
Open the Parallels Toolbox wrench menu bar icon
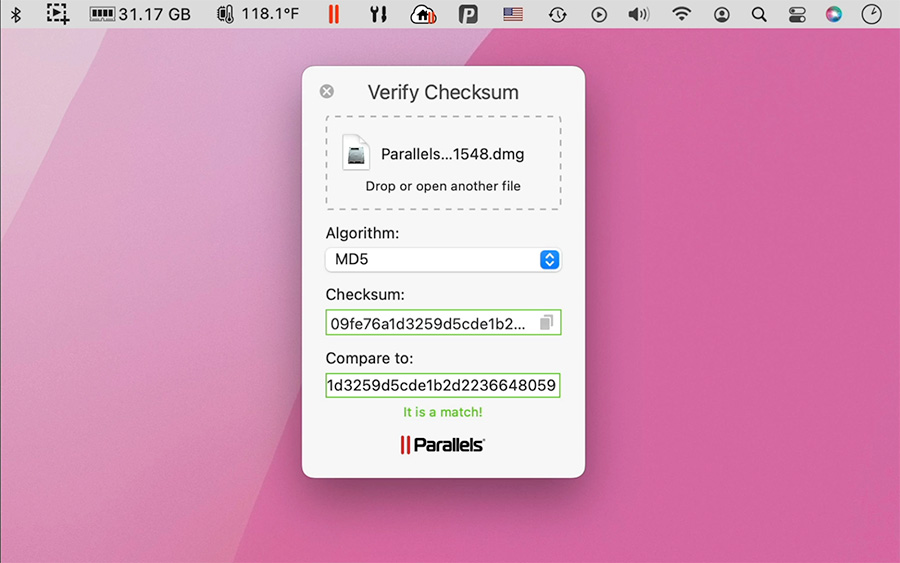click(378, 14)
